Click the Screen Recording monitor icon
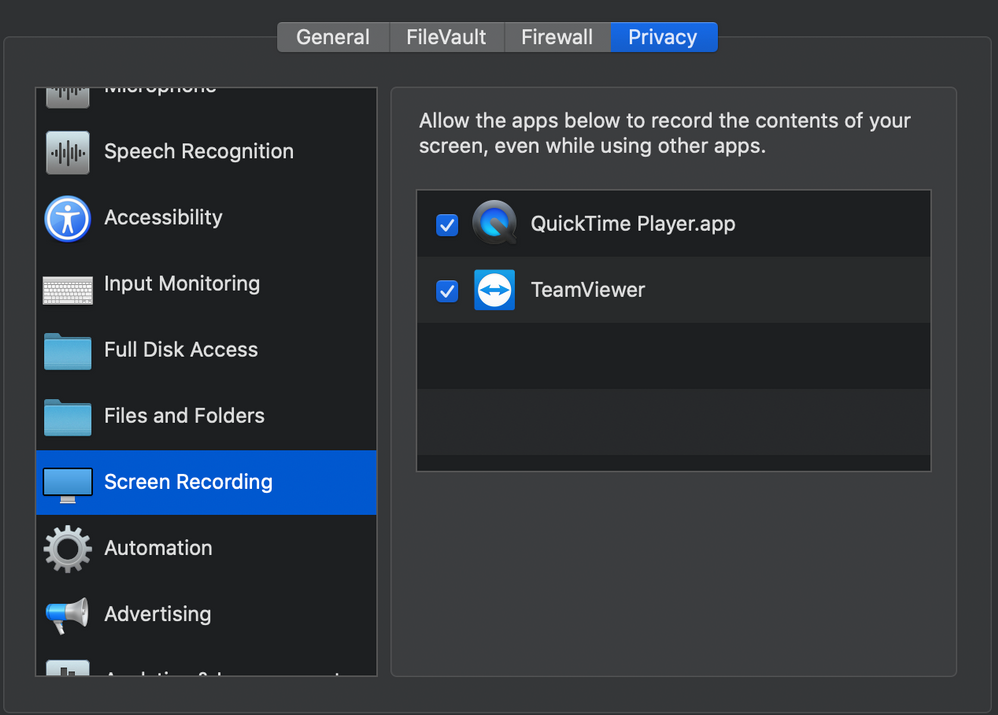 tap(67, 485)
